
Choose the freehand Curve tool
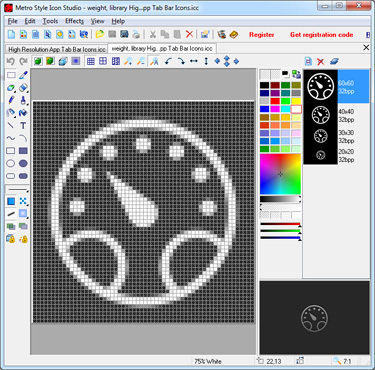pos(11,138)
